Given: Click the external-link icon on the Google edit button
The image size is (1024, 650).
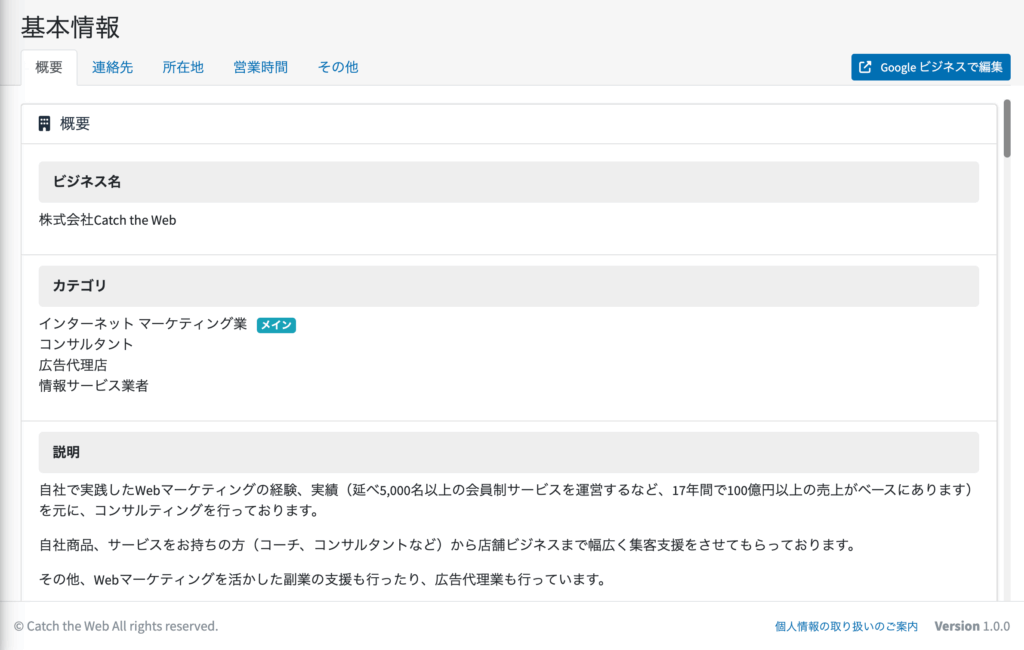Looking at the screenshot, I should 865,67.
